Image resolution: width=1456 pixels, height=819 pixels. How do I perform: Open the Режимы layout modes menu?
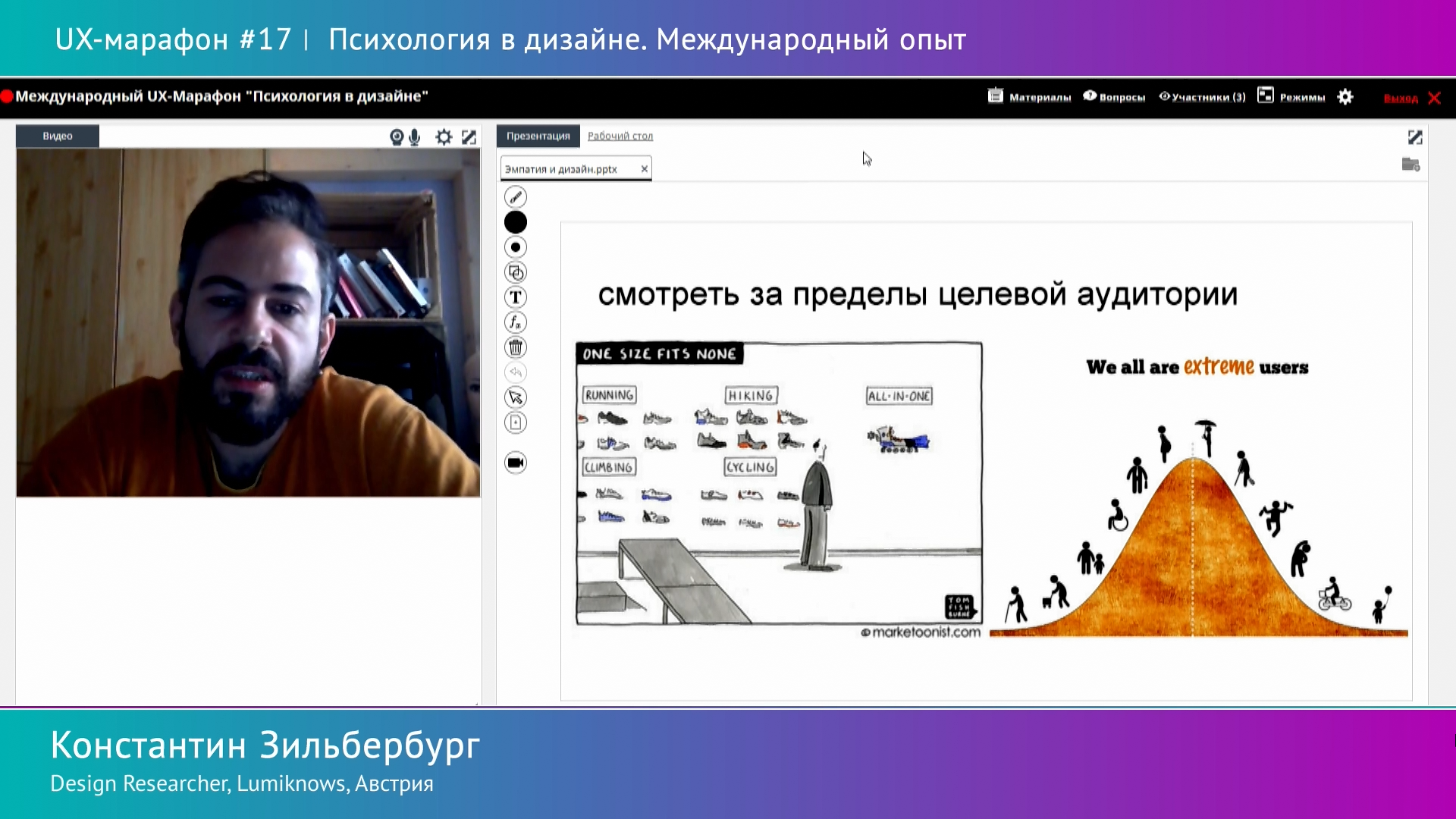pyautogui.click(x=1291, y=97)
